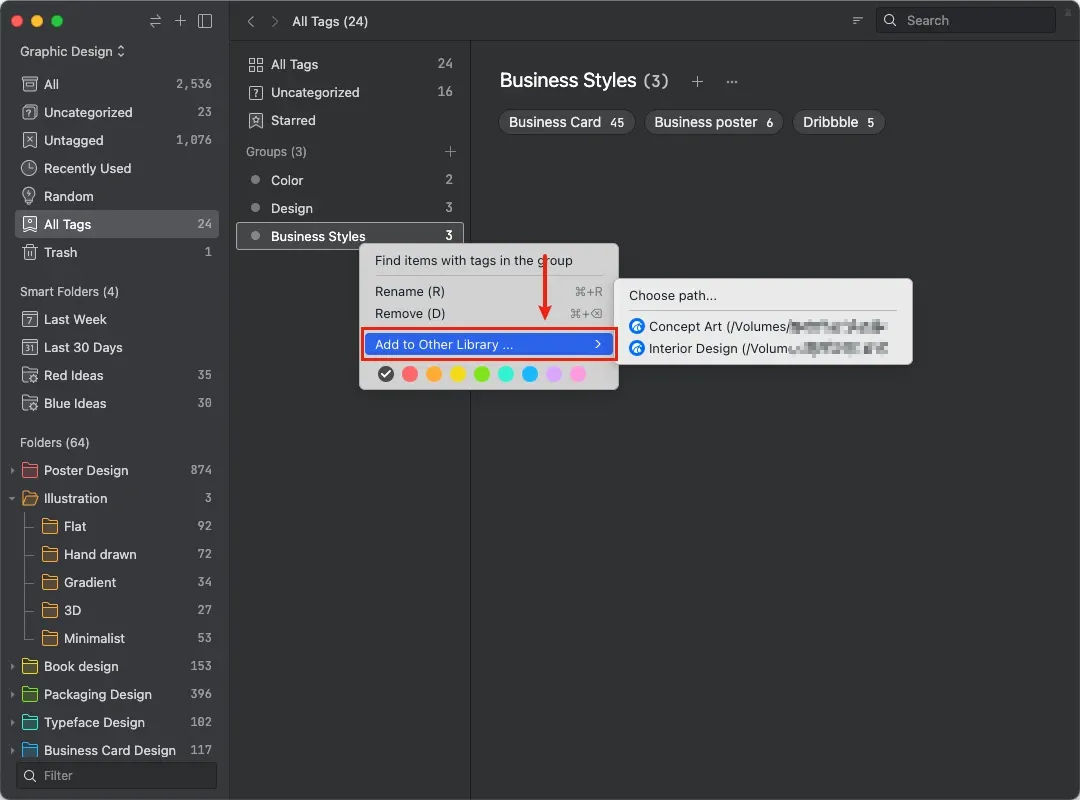Open the Minimalist subfolder
The height and width of the screenshot is (800, 1080).
(x=116, y=638)
